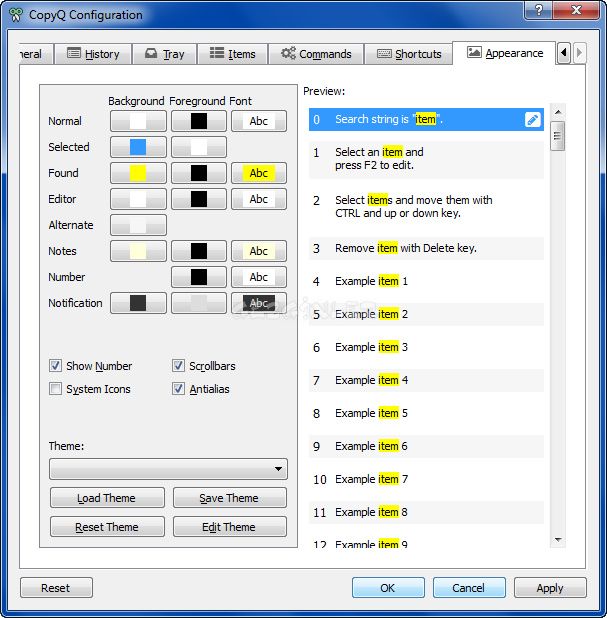This screenshot has height=618, width=607.
Task: Select preview item "CTRL and up or down key"
Action: (x=426, y=207)
